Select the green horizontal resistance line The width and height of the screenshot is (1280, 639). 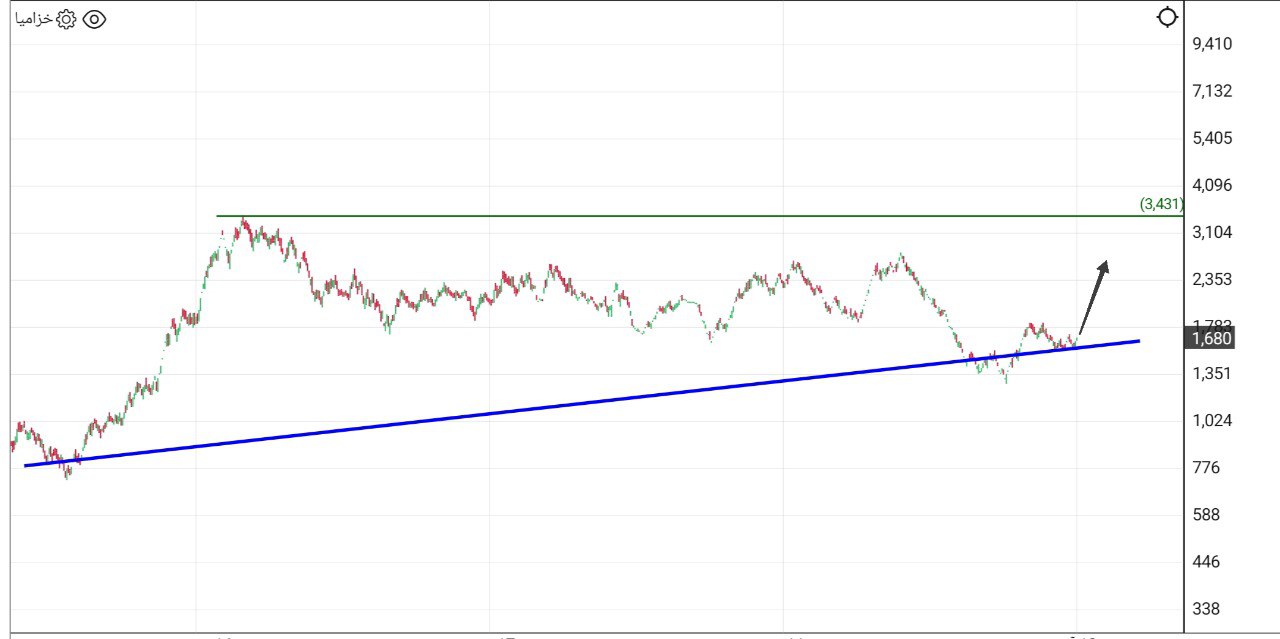coord(700,216)
